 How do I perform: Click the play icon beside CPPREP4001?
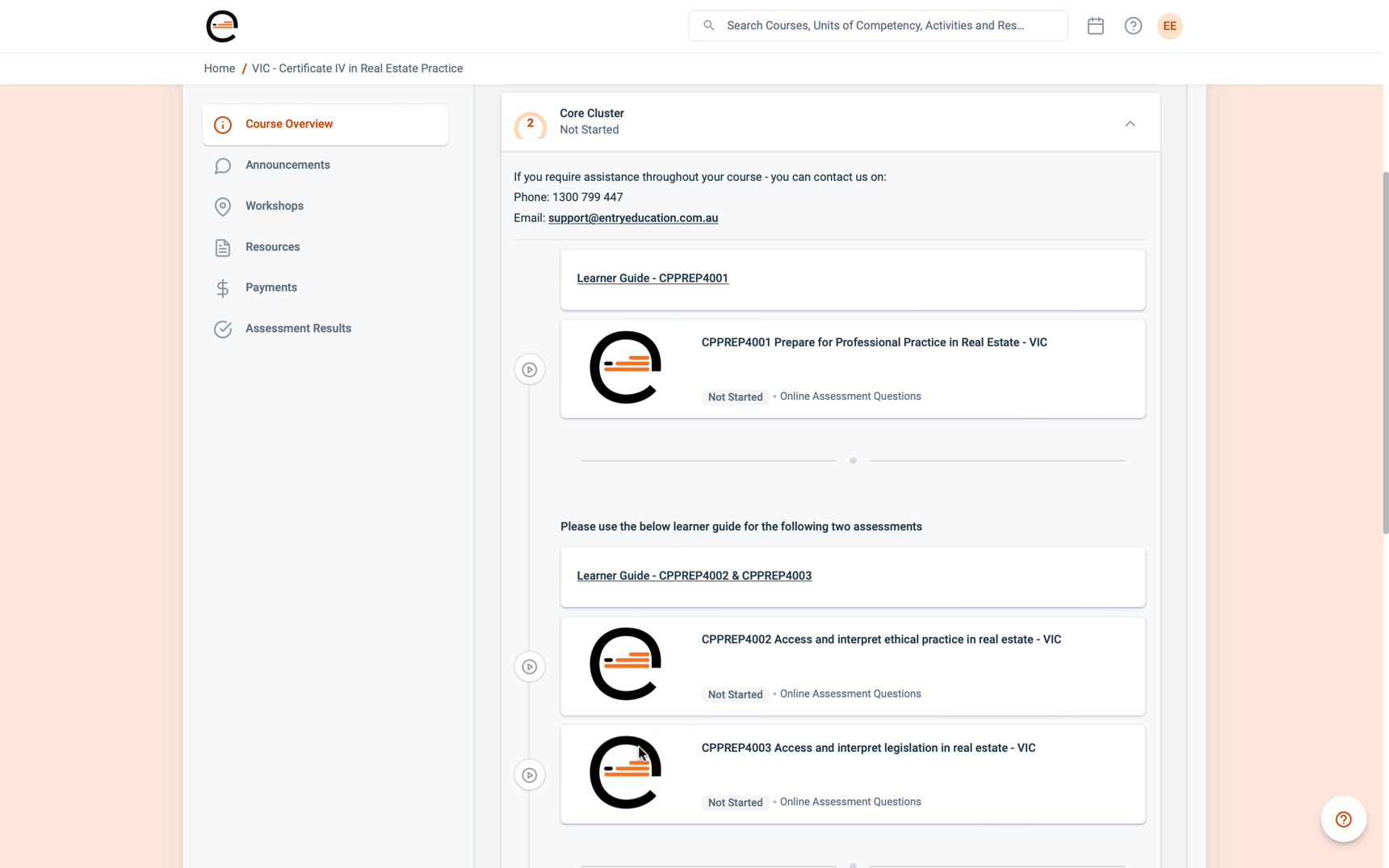pyautogui.click(x=530, y=370)
